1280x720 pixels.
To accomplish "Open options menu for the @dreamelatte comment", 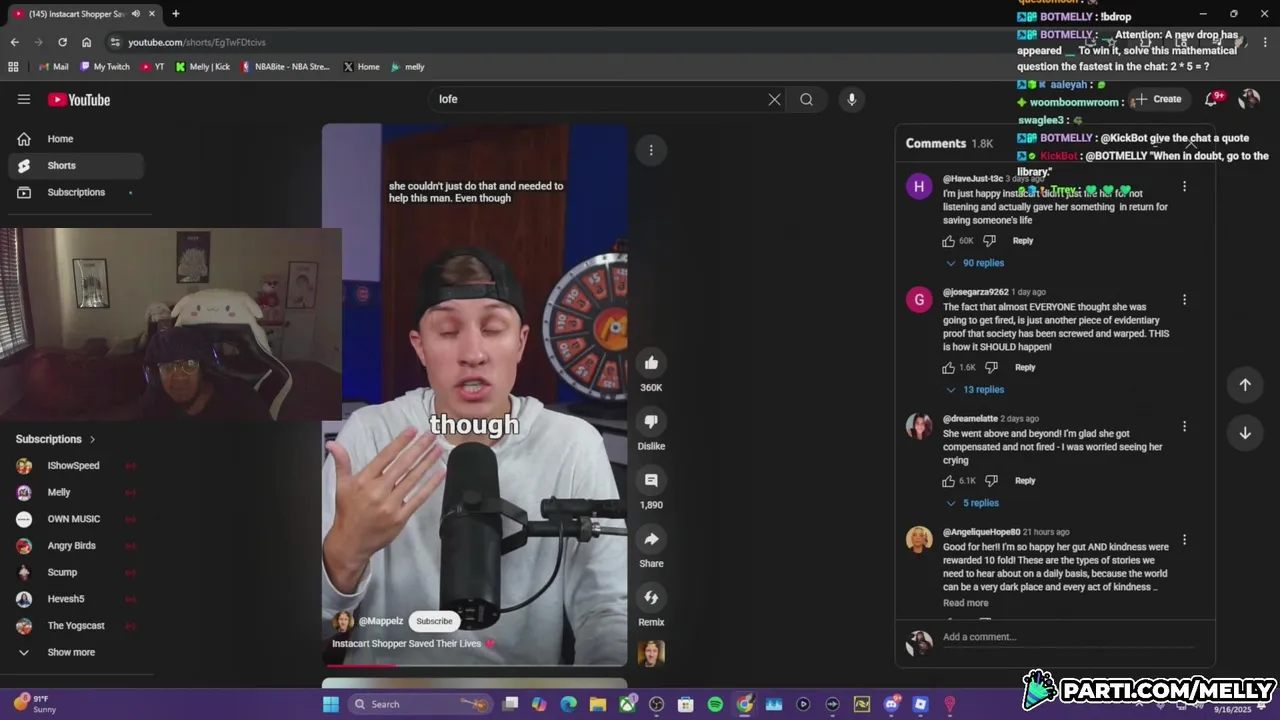I will (1184, 426).
